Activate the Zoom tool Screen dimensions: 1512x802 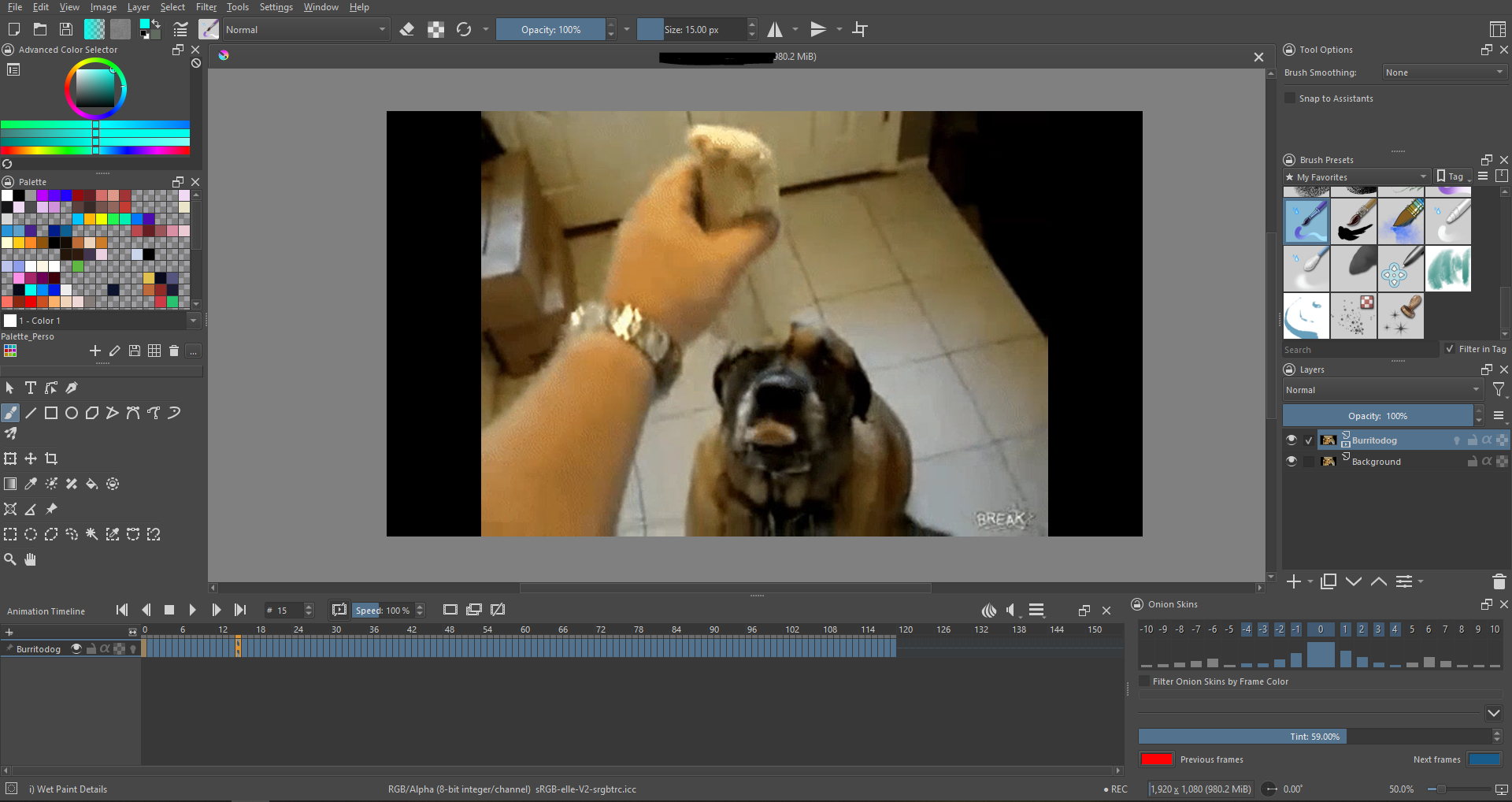pyautogui.click(x=10, y=559)
